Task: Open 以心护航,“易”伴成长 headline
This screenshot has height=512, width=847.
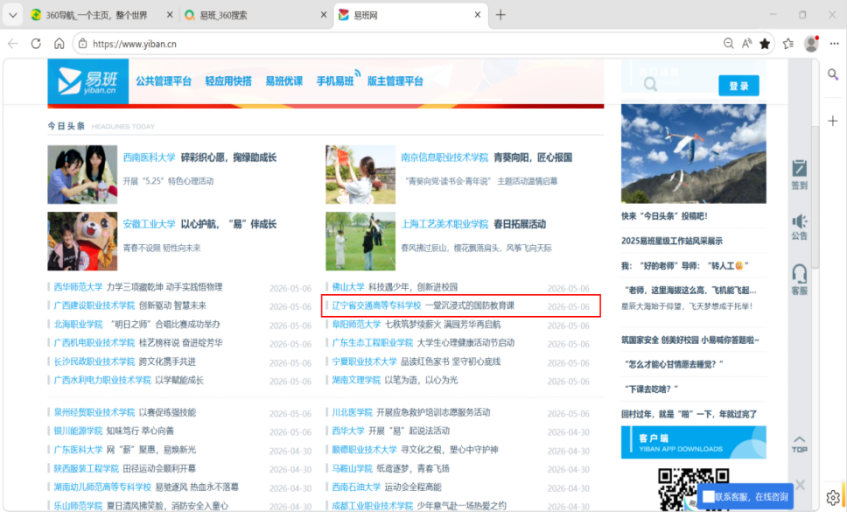Action: click(x=228, y=224)
